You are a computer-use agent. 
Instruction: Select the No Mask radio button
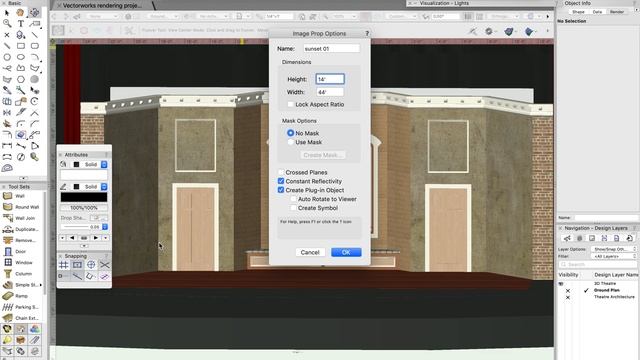290,133
